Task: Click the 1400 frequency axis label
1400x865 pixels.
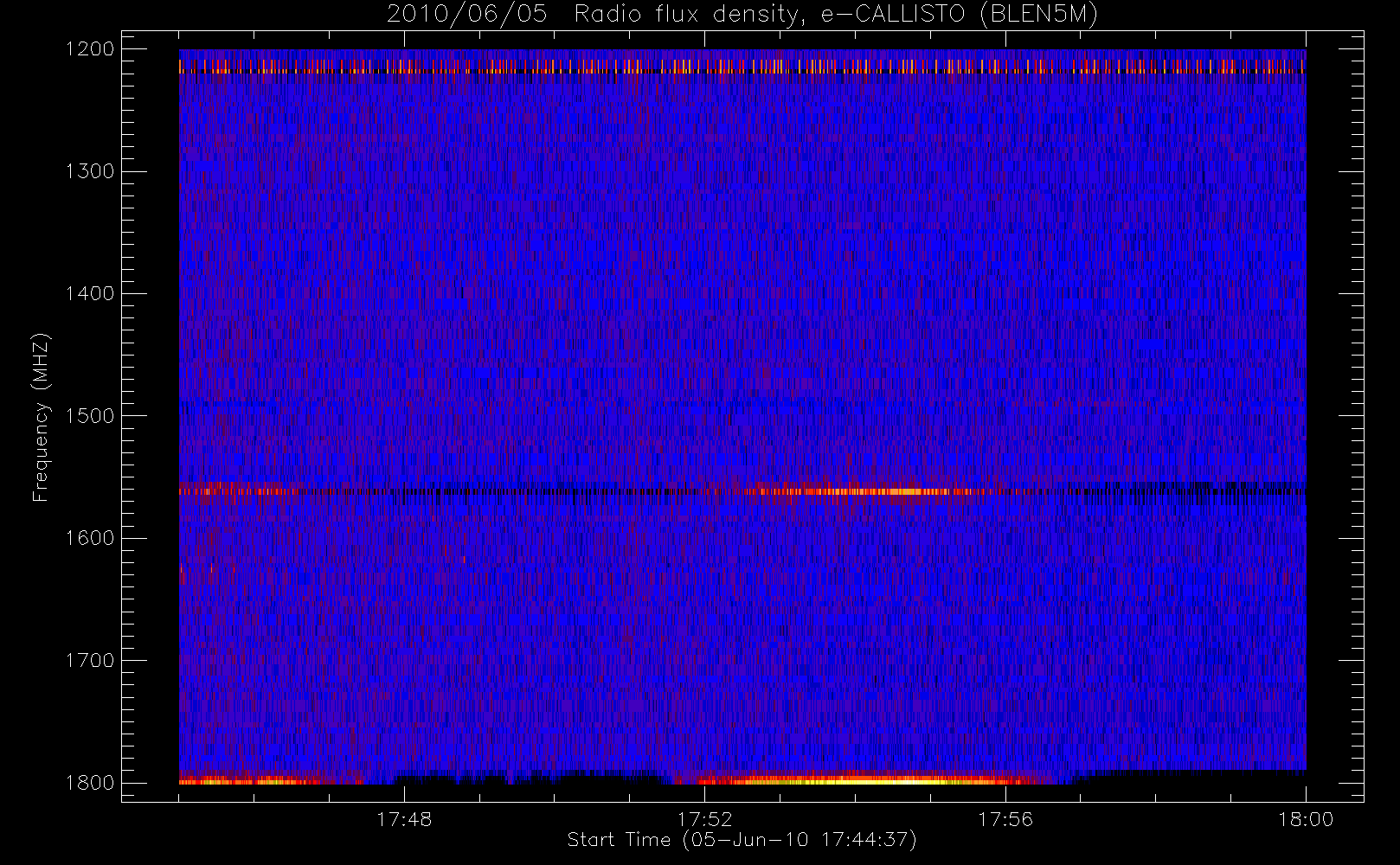Action: click(x=90, y=293)
